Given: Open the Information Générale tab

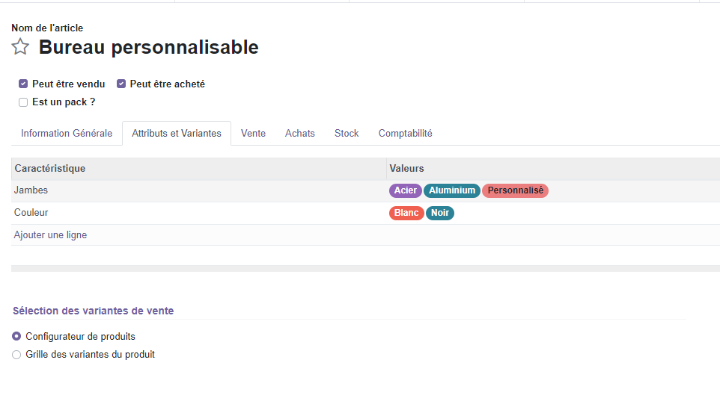Looking at the screenshot, I should [x=67, y=133].
